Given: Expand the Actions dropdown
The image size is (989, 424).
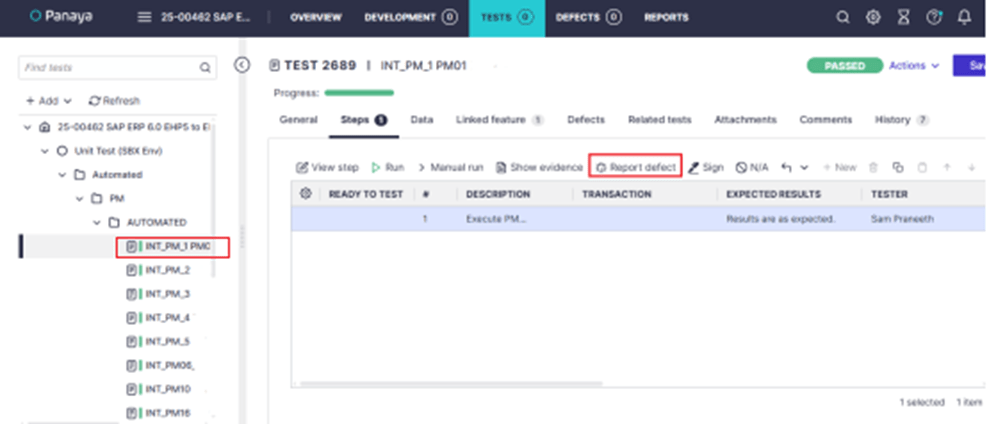Looking at the screenshot, I should (x=914, y=66).
